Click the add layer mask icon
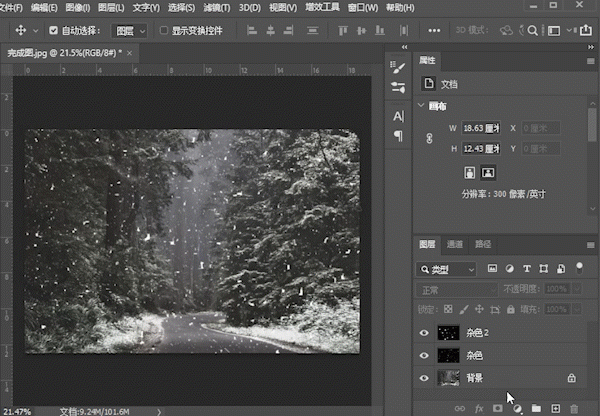 (498, 408)
